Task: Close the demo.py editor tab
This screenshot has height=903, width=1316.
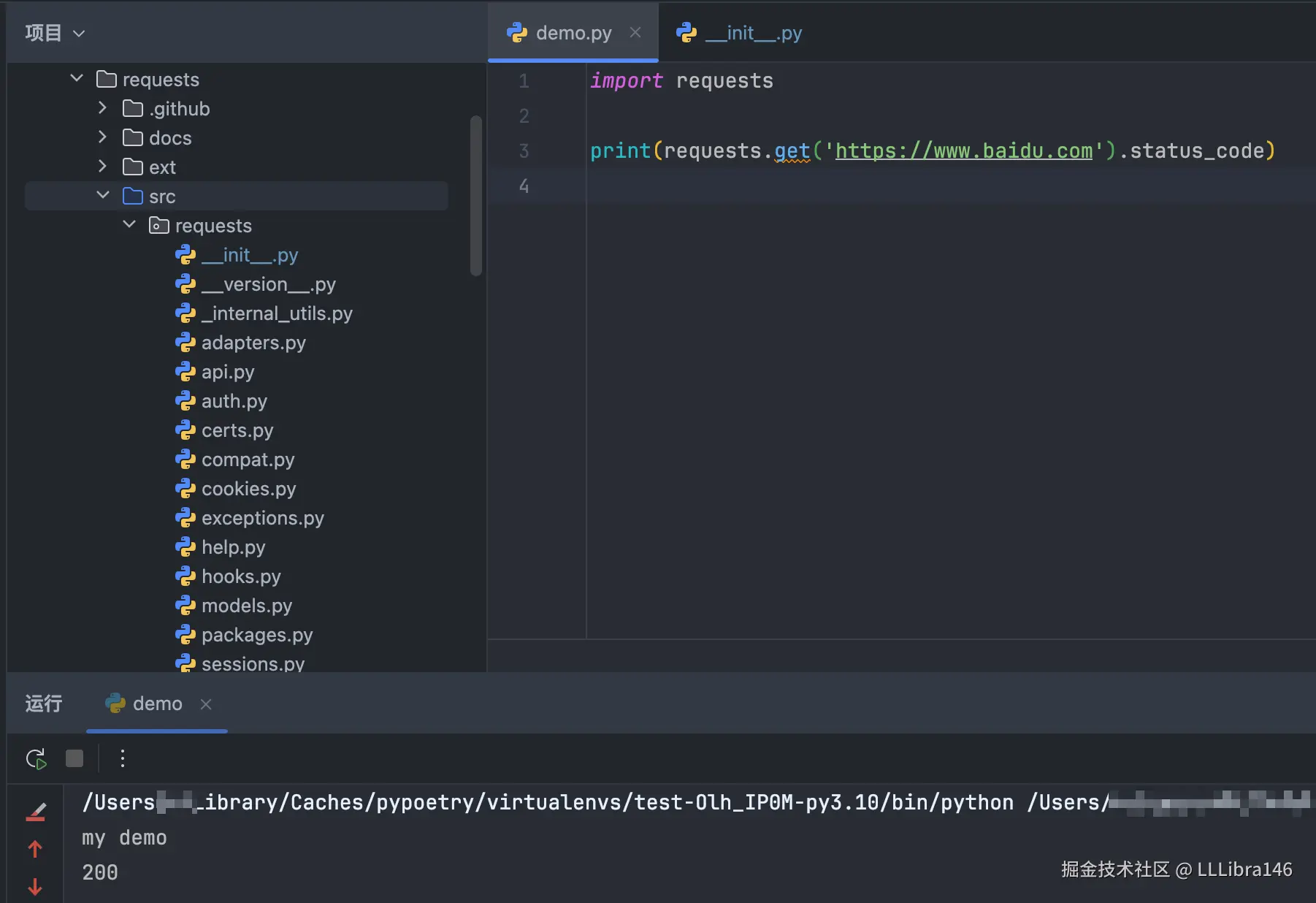Action: pos(635,32)
